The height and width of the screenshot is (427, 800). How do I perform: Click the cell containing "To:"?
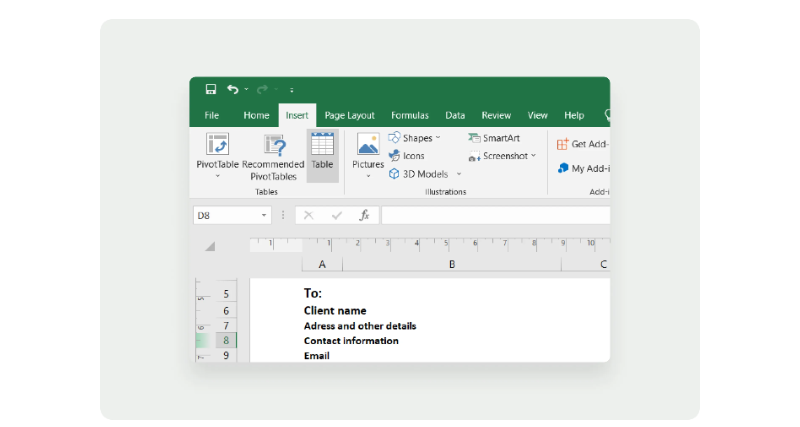click(313, 293)
